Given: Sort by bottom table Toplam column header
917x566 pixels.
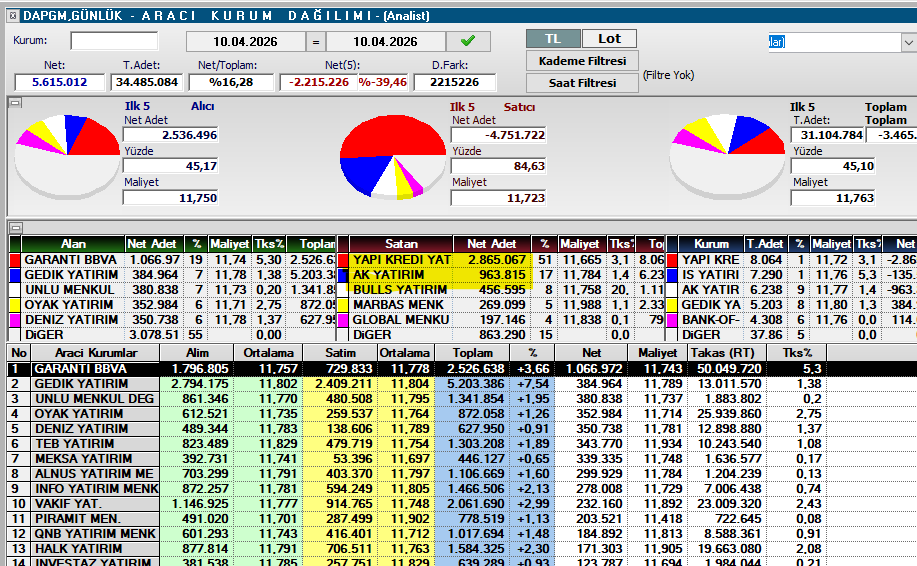Looking at the screenshot, I should pos(473,353).
